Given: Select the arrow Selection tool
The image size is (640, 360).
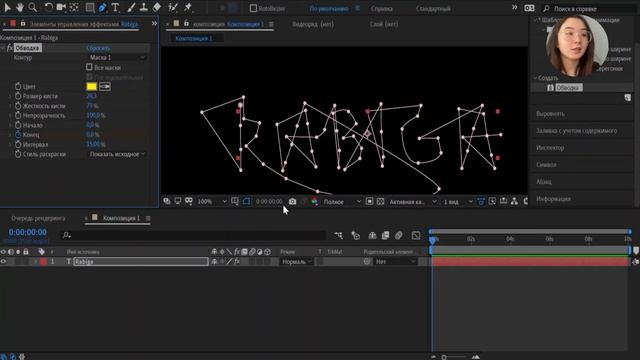Looking at the screenshot, I should [7, 7].
